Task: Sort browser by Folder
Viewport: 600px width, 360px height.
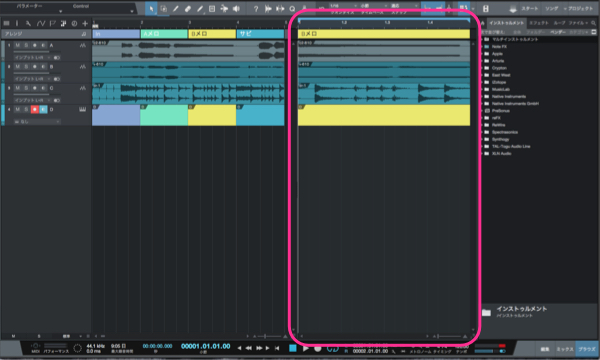Action: point(535,33)
